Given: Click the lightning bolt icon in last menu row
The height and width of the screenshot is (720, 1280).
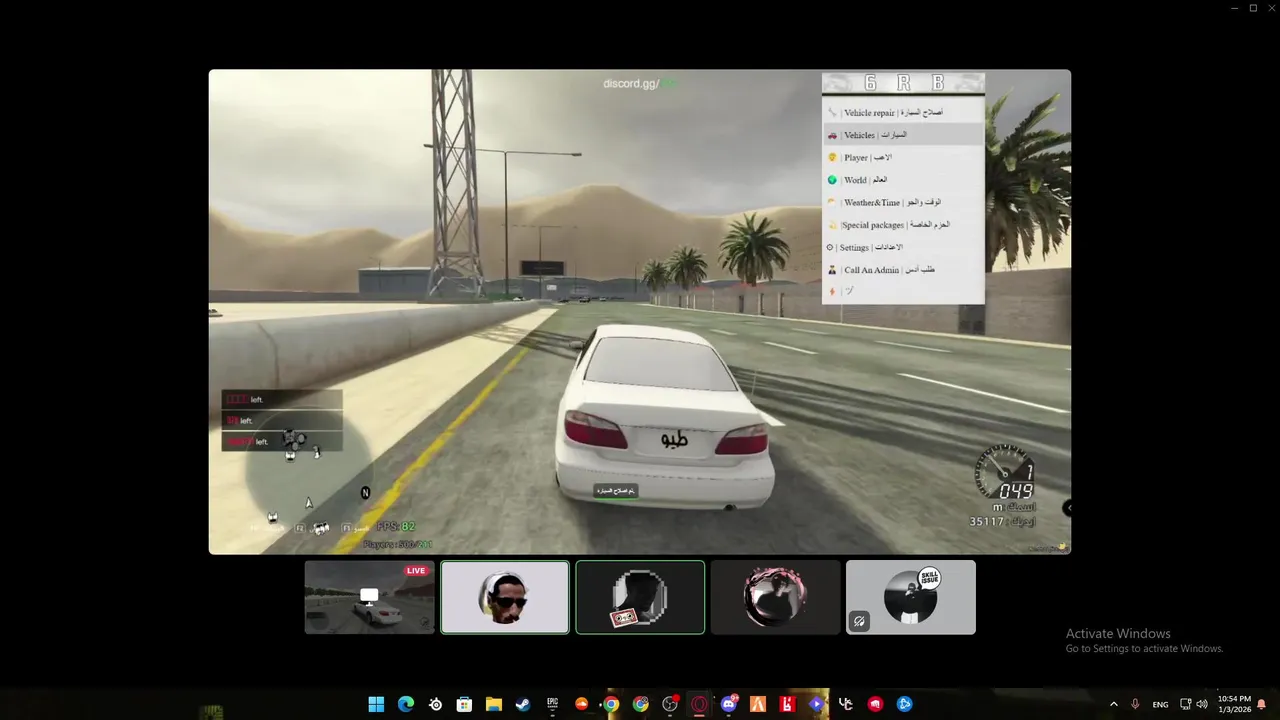Looking at the screenshot, I should [832, 292].
